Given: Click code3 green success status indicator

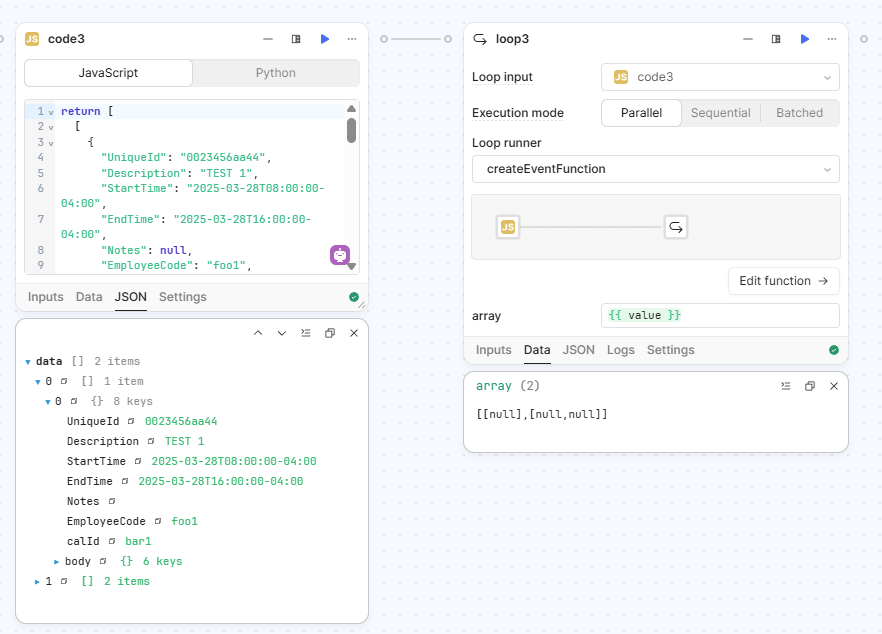Looking at the screenshot, I should (x=354, y=297).
